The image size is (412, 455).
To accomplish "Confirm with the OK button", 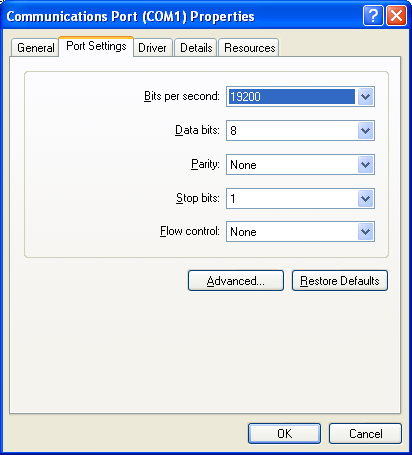I will point(284,433).
